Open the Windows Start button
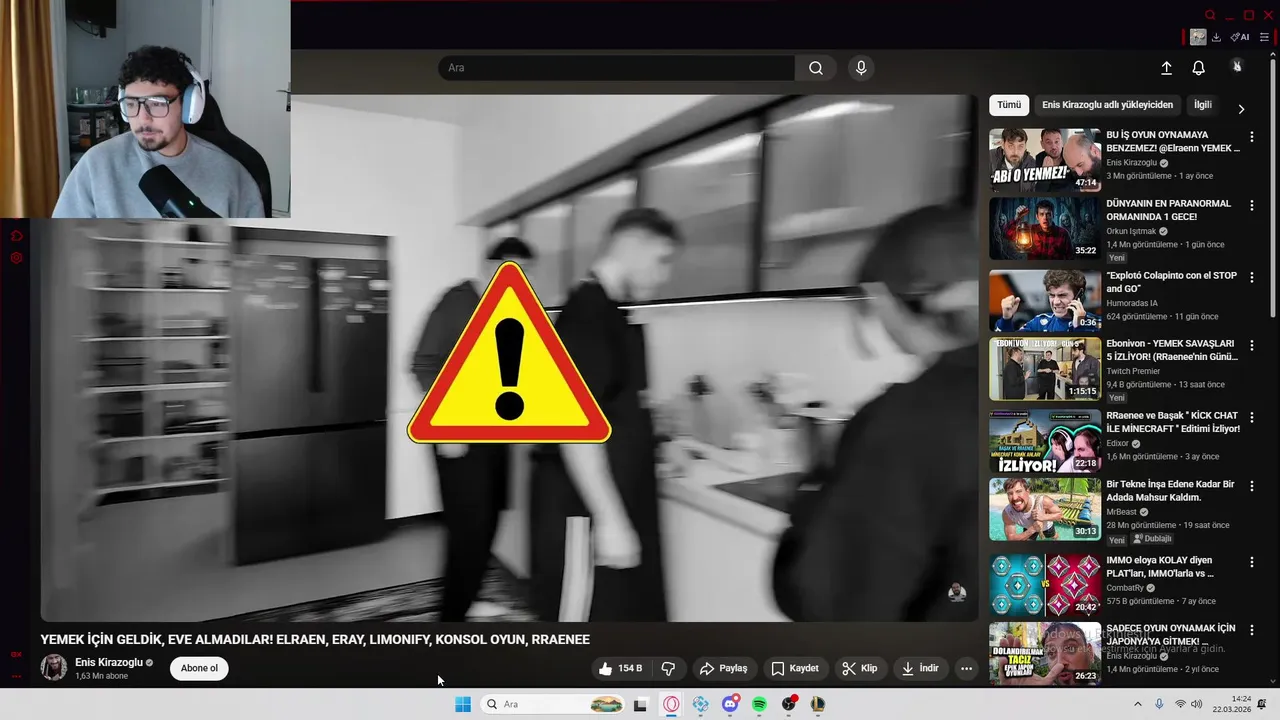The height and width of the screenshot is (720, 1280). point(463,704)
